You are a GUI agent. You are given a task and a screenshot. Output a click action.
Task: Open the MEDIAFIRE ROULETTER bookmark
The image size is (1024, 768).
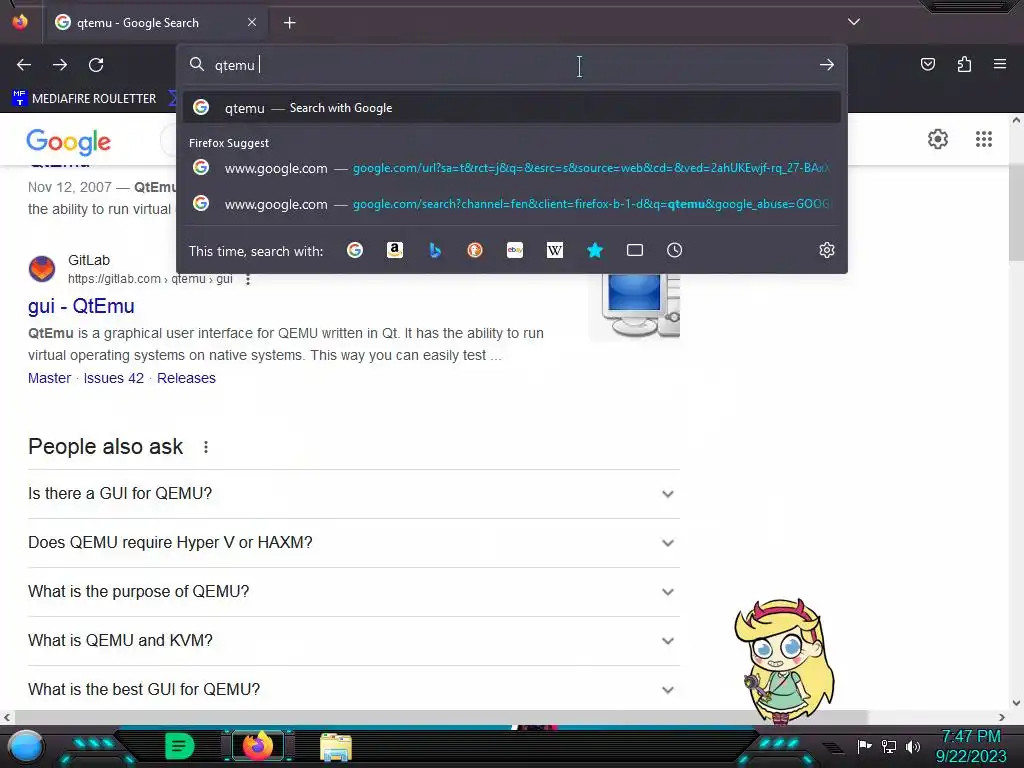pyautogui.click(x=84, y=99)
